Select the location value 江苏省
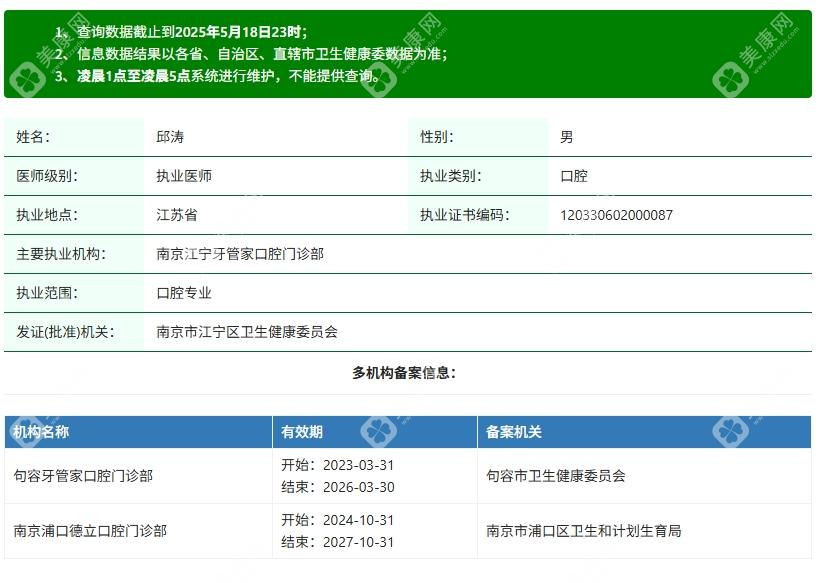This screenshot has height=583, width=824. (x=177, y=215)
